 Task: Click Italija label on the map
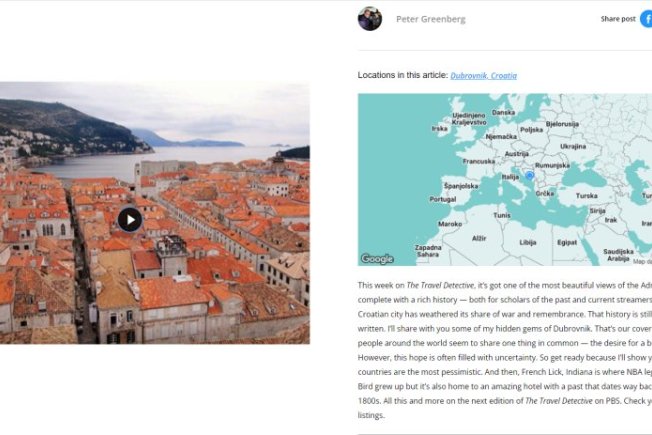[x=510, y=177]
